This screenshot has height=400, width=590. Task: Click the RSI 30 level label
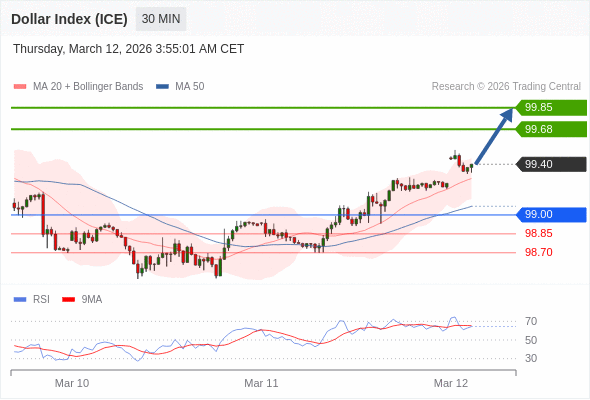[531, 358]
